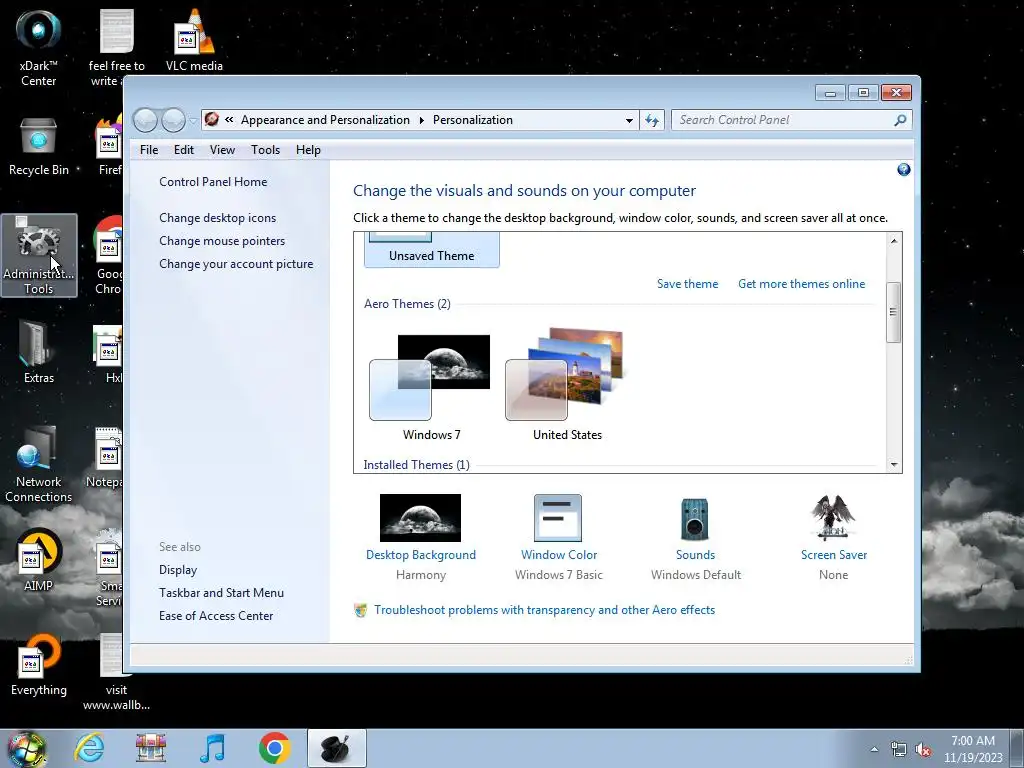Click Change desktop icons link
Screen dimensions: 1024x768
point(217,217)
